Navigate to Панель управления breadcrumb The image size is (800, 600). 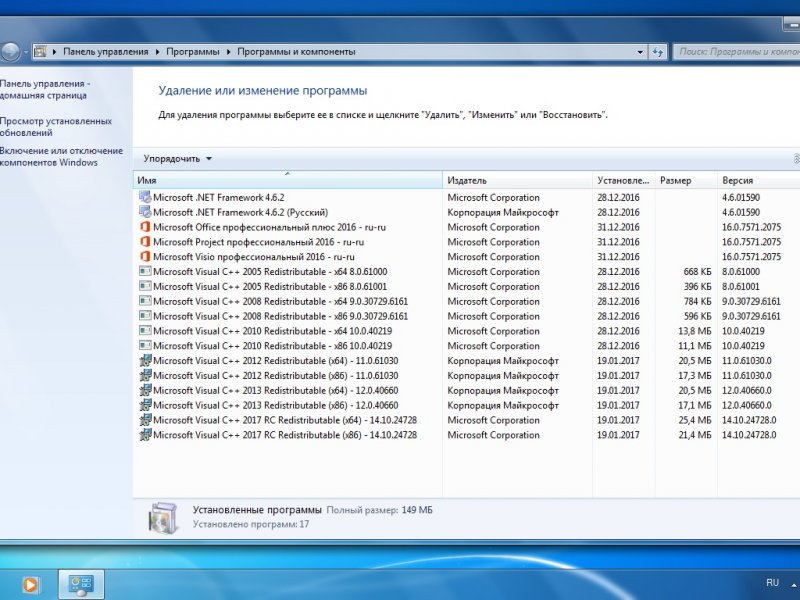(106, 52)
